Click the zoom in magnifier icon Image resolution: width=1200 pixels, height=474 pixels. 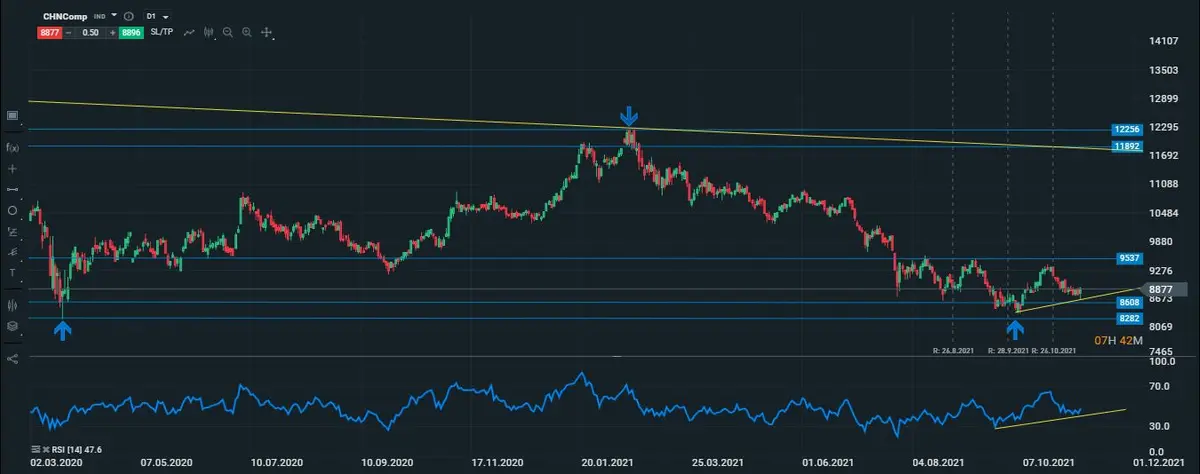pyautogui.click(x=246, y=33)
